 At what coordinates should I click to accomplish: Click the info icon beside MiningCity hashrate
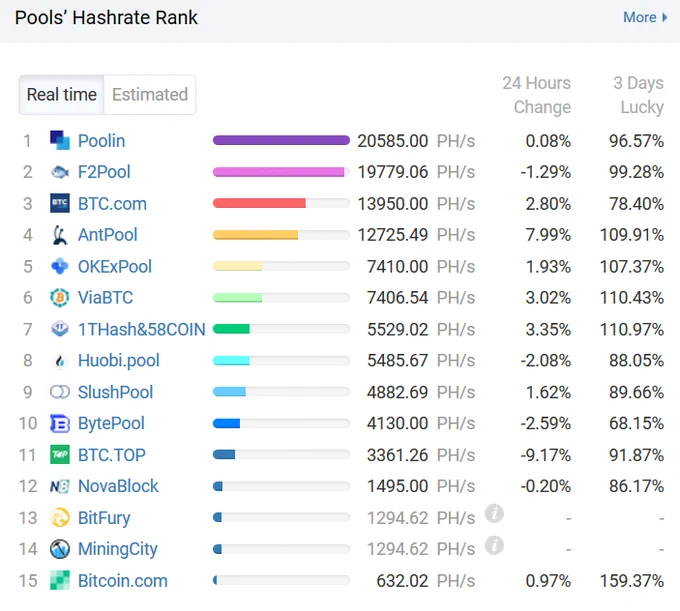point(494,546)
